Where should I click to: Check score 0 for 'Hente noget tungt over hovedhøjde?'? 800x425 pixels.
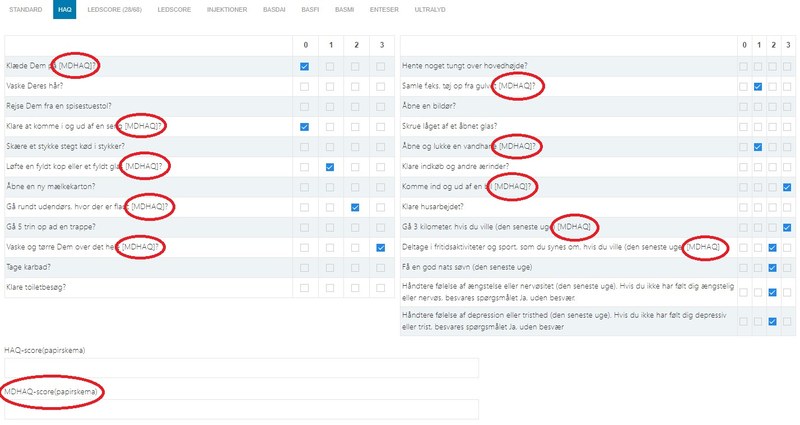(743, 66)
